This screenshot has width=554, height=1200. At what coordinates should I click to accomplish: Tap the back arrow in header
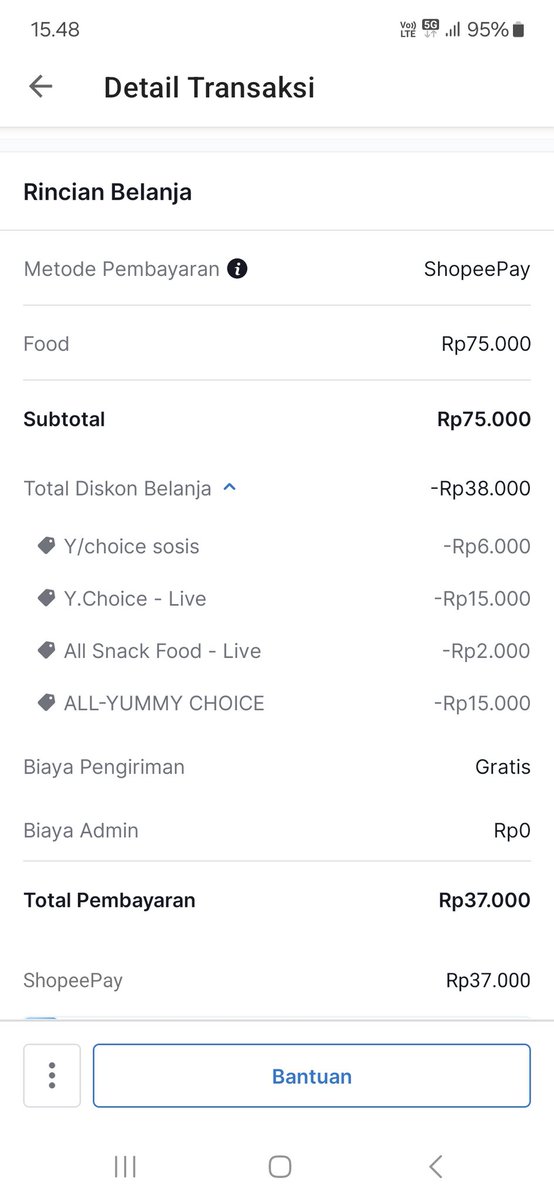[x=40, y=87]
